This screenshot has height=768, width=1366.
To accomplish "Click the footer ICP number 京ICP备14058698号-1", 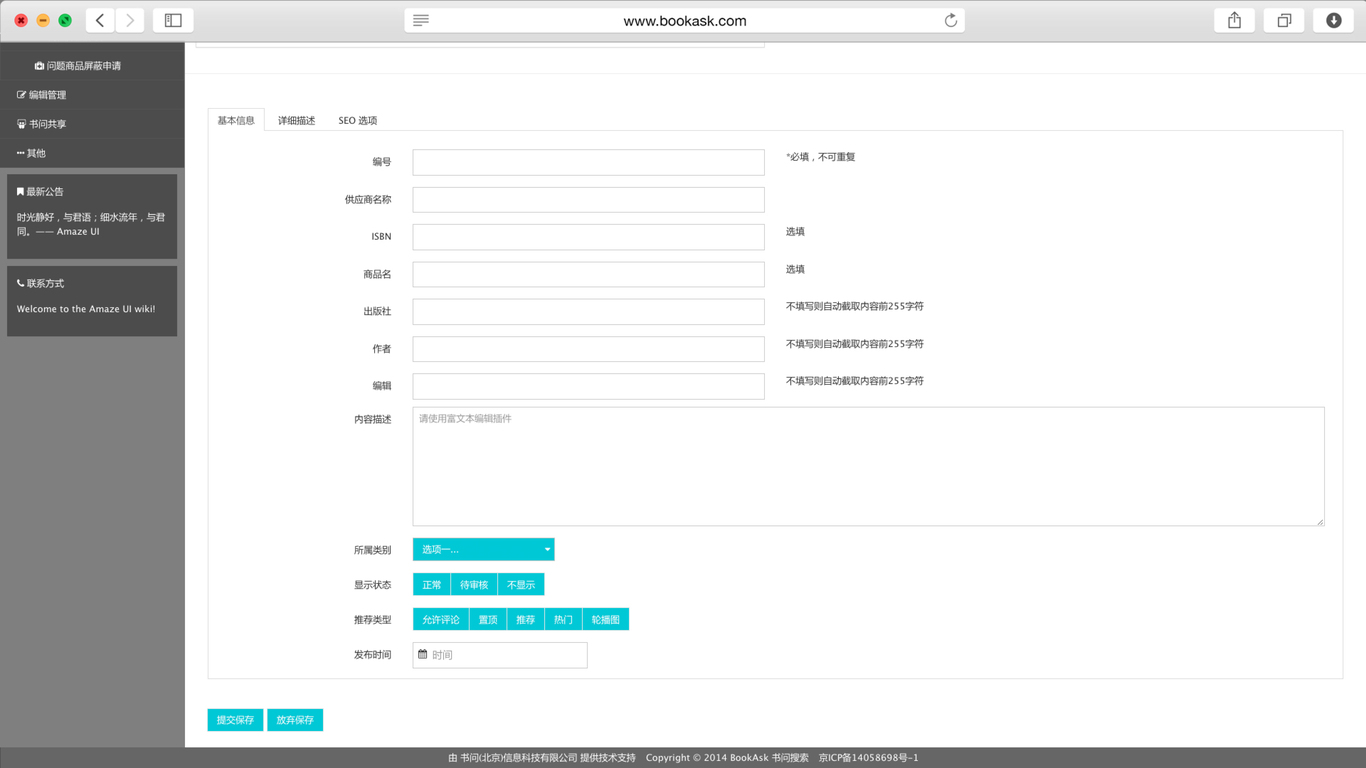I will [x=868, y=758].
